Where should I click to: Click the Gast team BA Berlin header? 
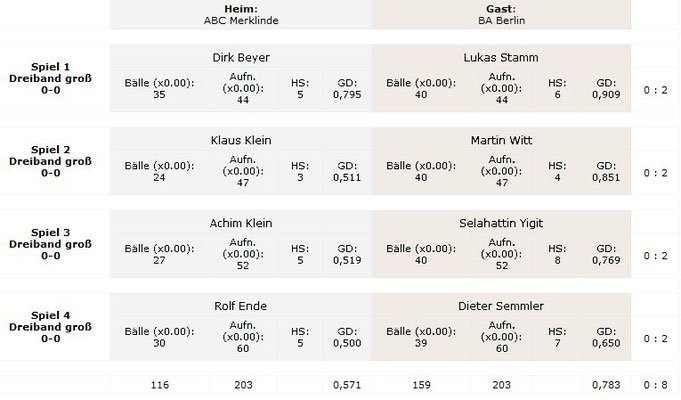[x=501, y=15]
